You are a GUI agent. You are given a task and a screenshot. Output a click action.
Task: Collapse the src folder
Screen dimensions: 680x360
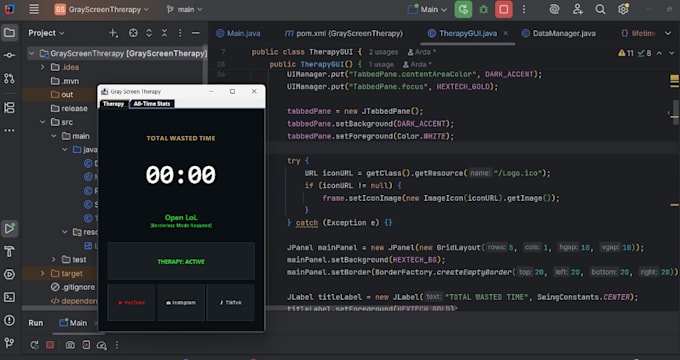point(42,122)
